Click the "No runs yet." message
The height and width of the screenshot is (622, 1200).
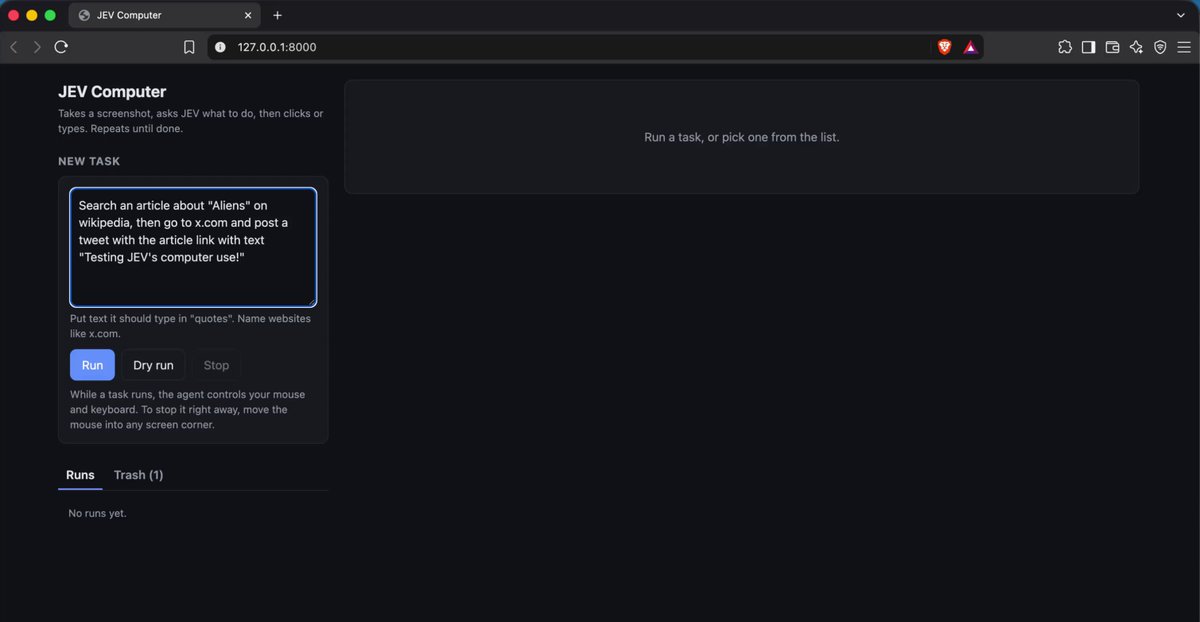(x=97, y=513)
